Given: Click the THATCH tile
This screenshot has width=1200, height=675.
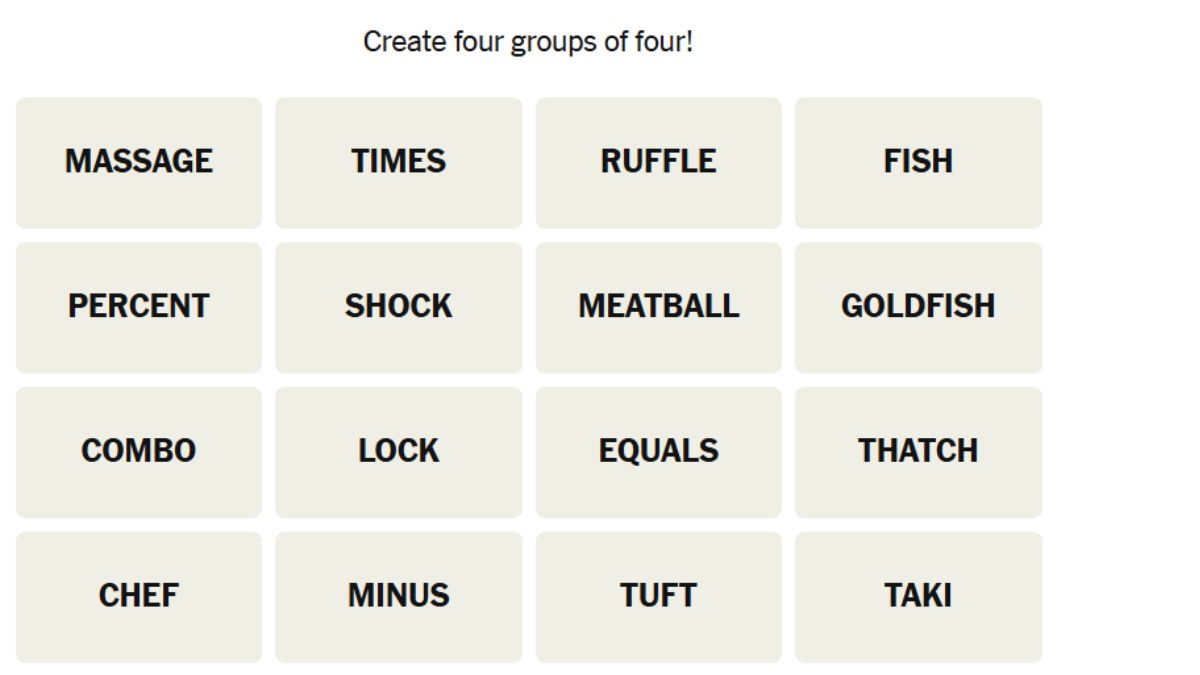Looking at the screenshot, I should (918, 452).
